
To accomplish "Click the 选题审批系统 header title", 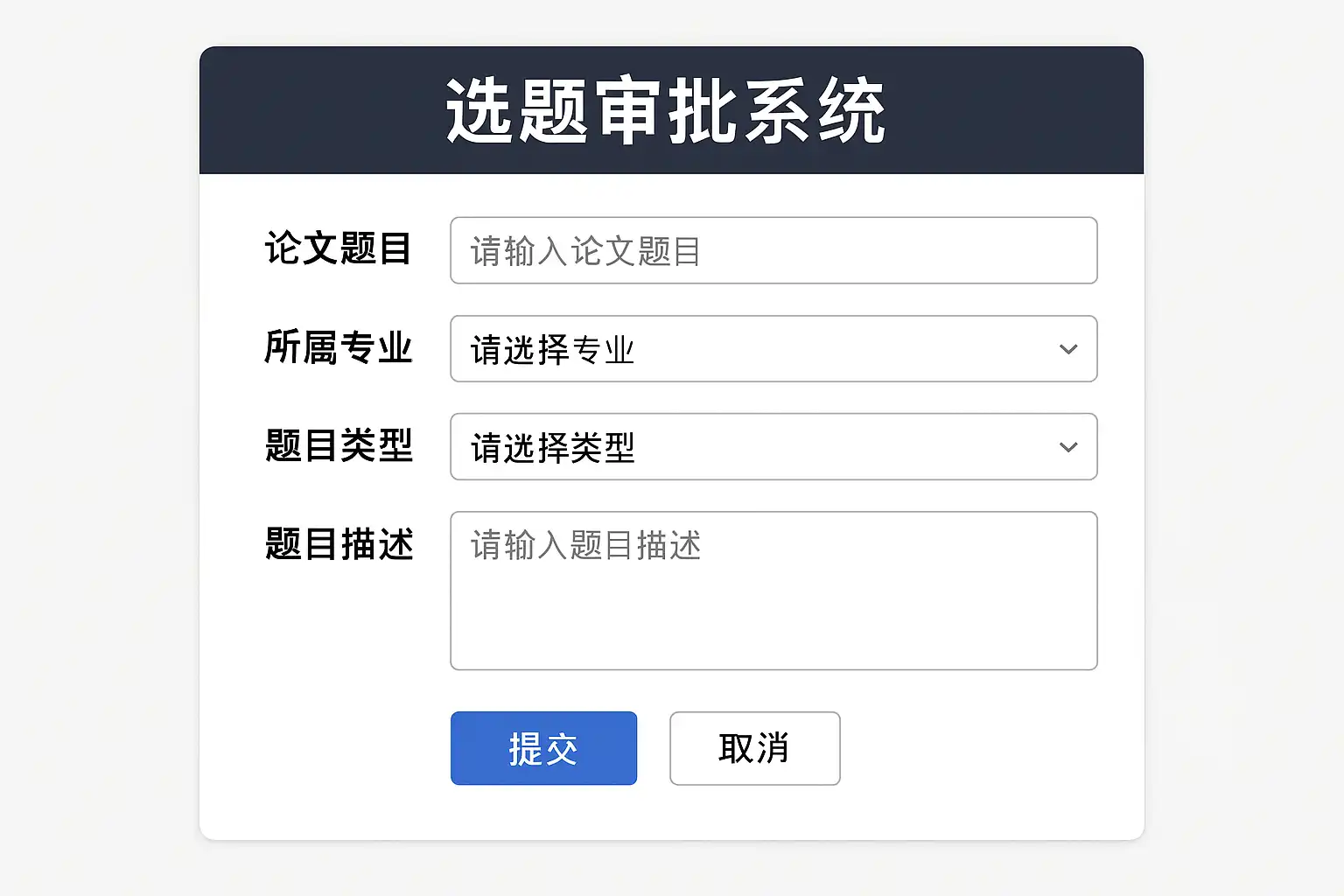I will click(x=666, y=111).
